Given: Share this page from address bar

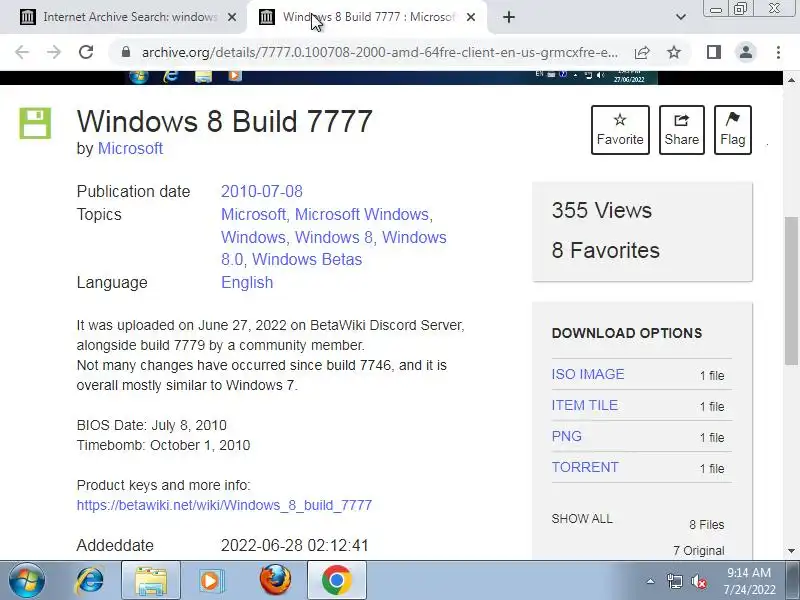Looking at the screenshot, I should [x=642, y=52].
